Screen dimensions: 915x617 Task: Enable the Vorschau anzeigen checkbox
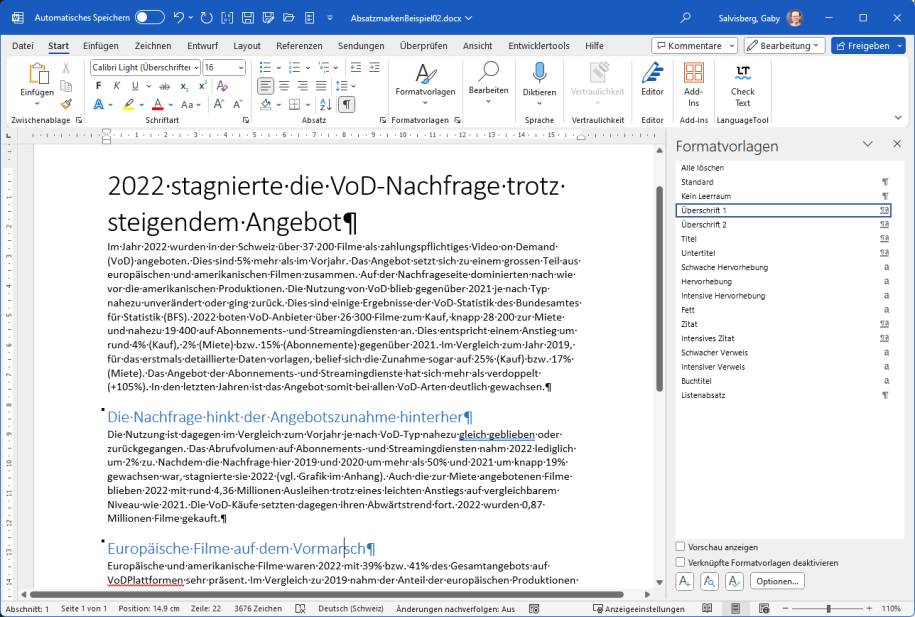681,547
